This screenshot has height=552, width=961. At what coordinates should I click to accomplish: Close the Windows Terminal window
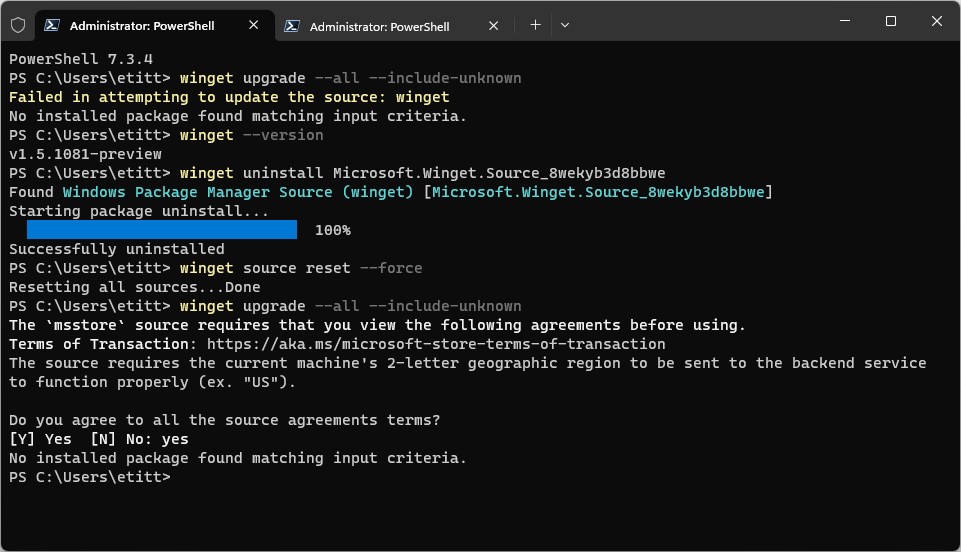pyautogui.click(x=936, y=22)
